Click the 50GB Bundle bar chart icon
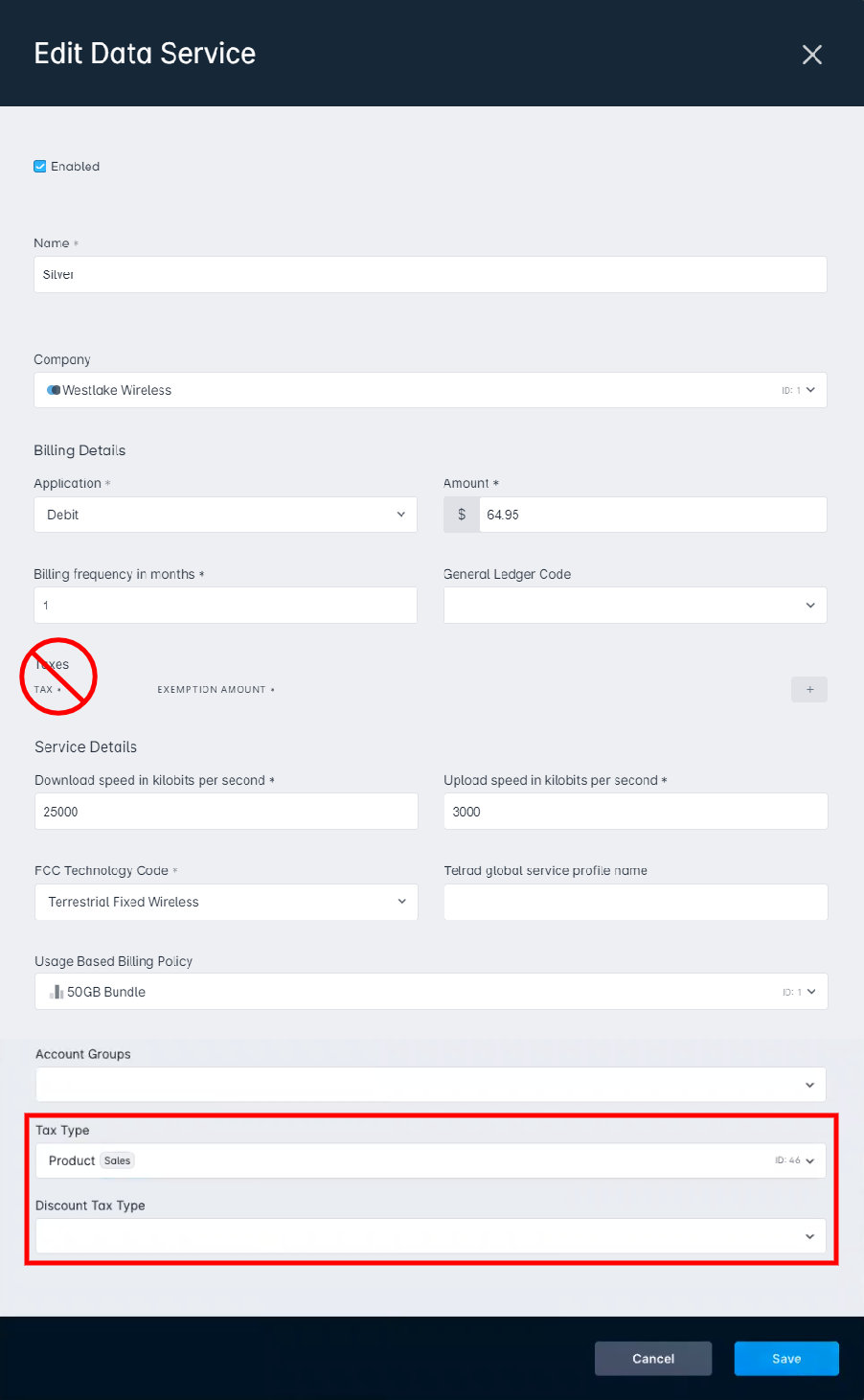 57,992
